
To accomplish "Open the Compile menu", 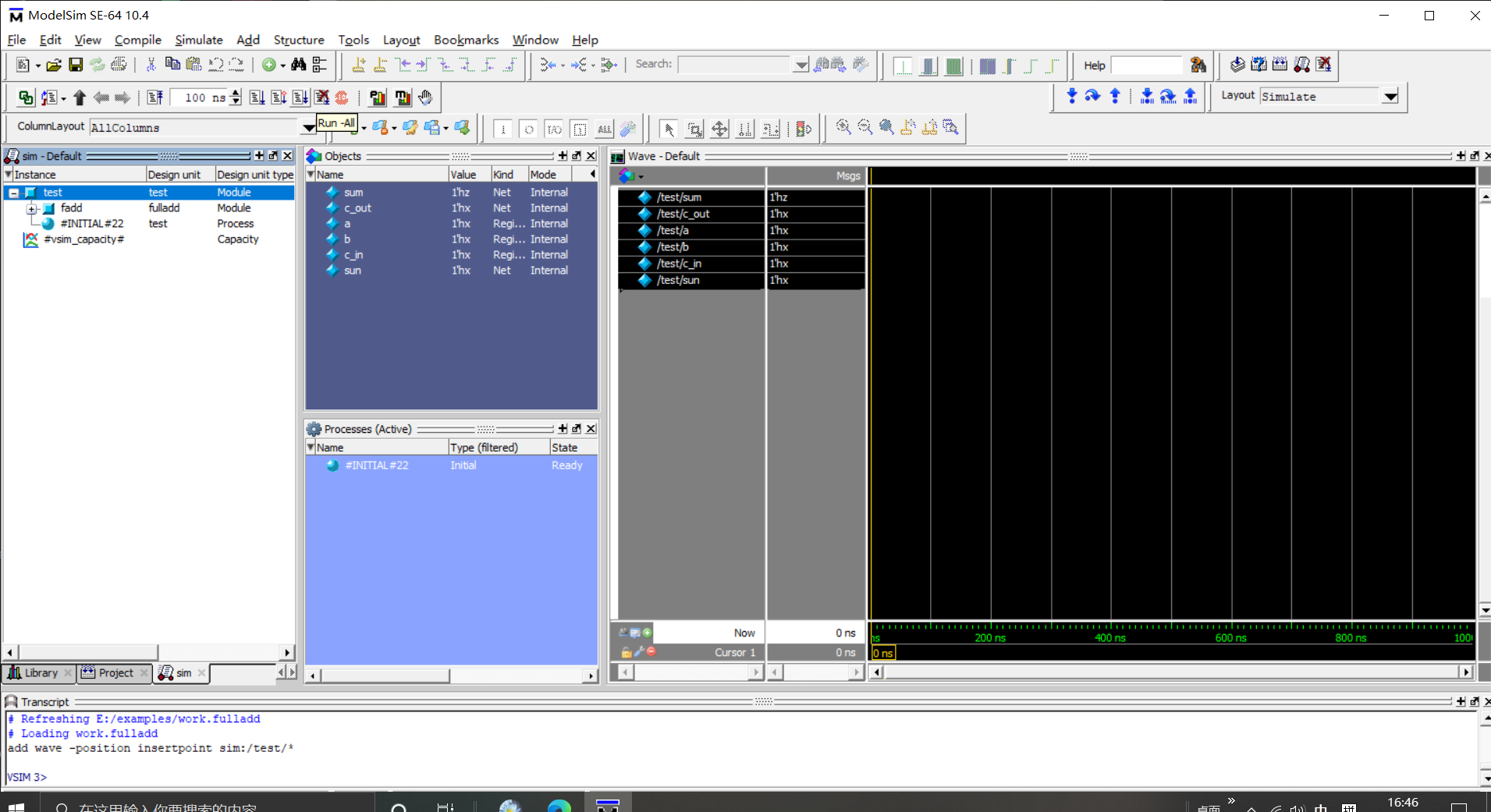I will [138, 40].
